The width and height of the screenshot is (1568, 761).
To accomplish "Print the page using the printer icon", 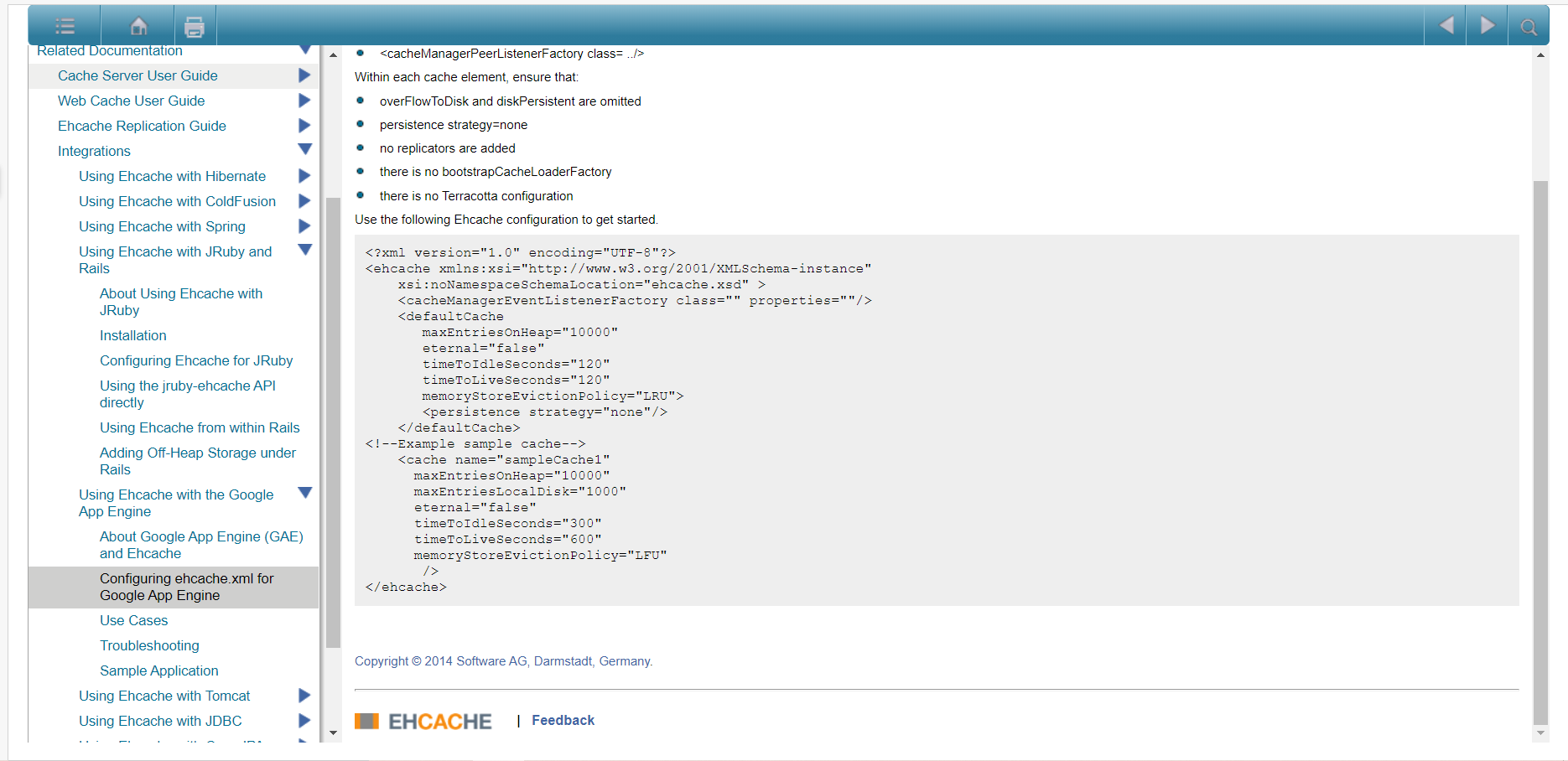I will (195, 27).
